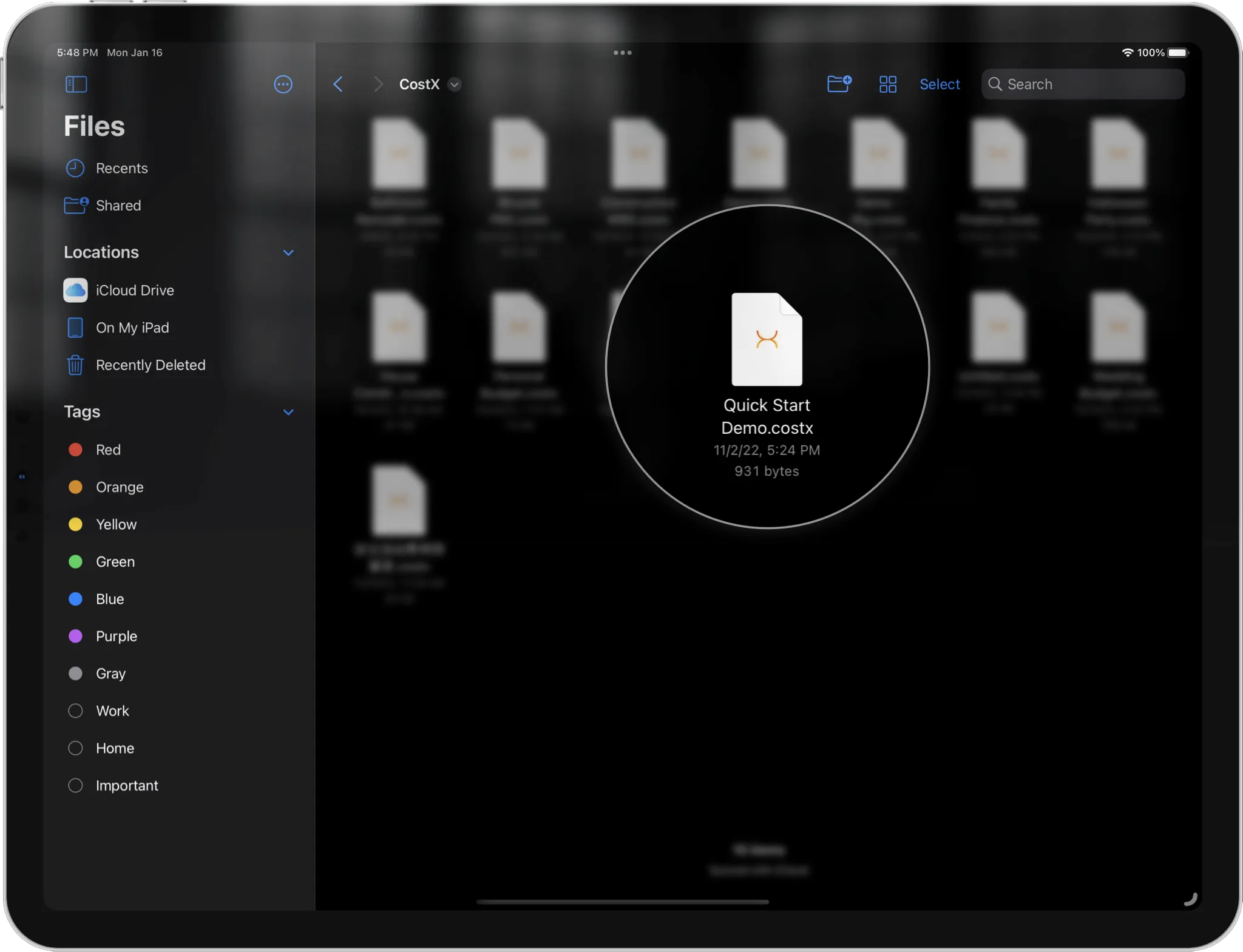Click the On My iPad device icon
The height and width of the screenshot is (952, 1243).
[75, 327]
